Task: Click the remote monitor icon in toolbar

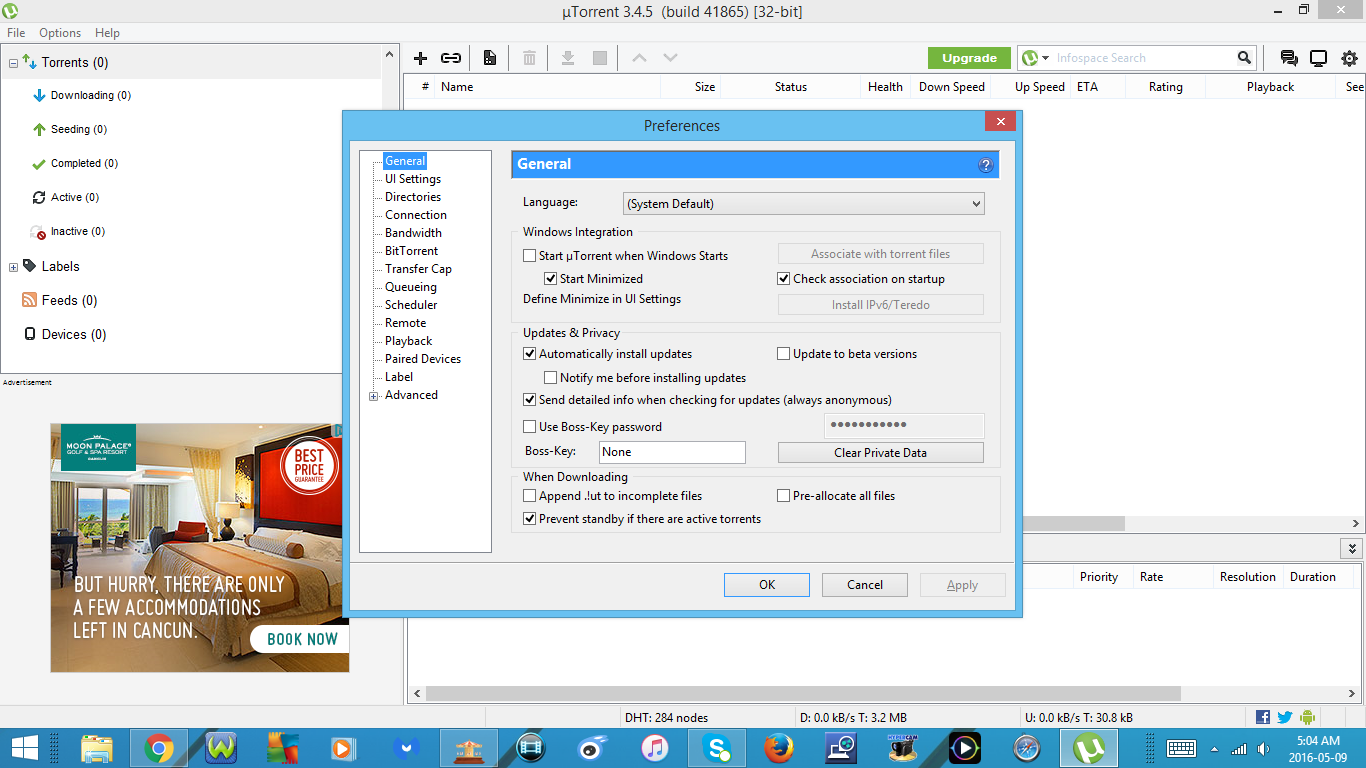Action: pos(1318,58)
